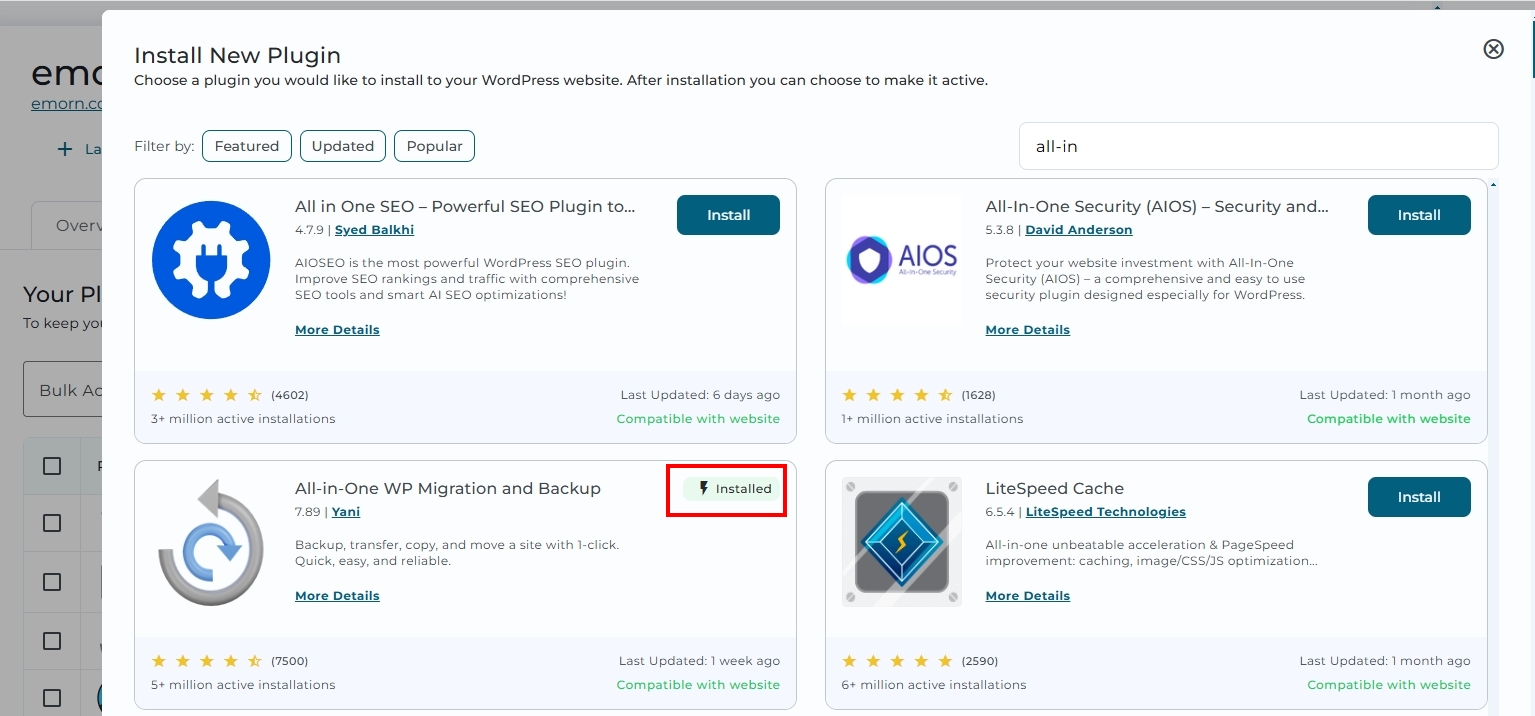This screenshot has height=716, width=1535.
Task: Click the (1628) rating count
Action: pos(979,395)
